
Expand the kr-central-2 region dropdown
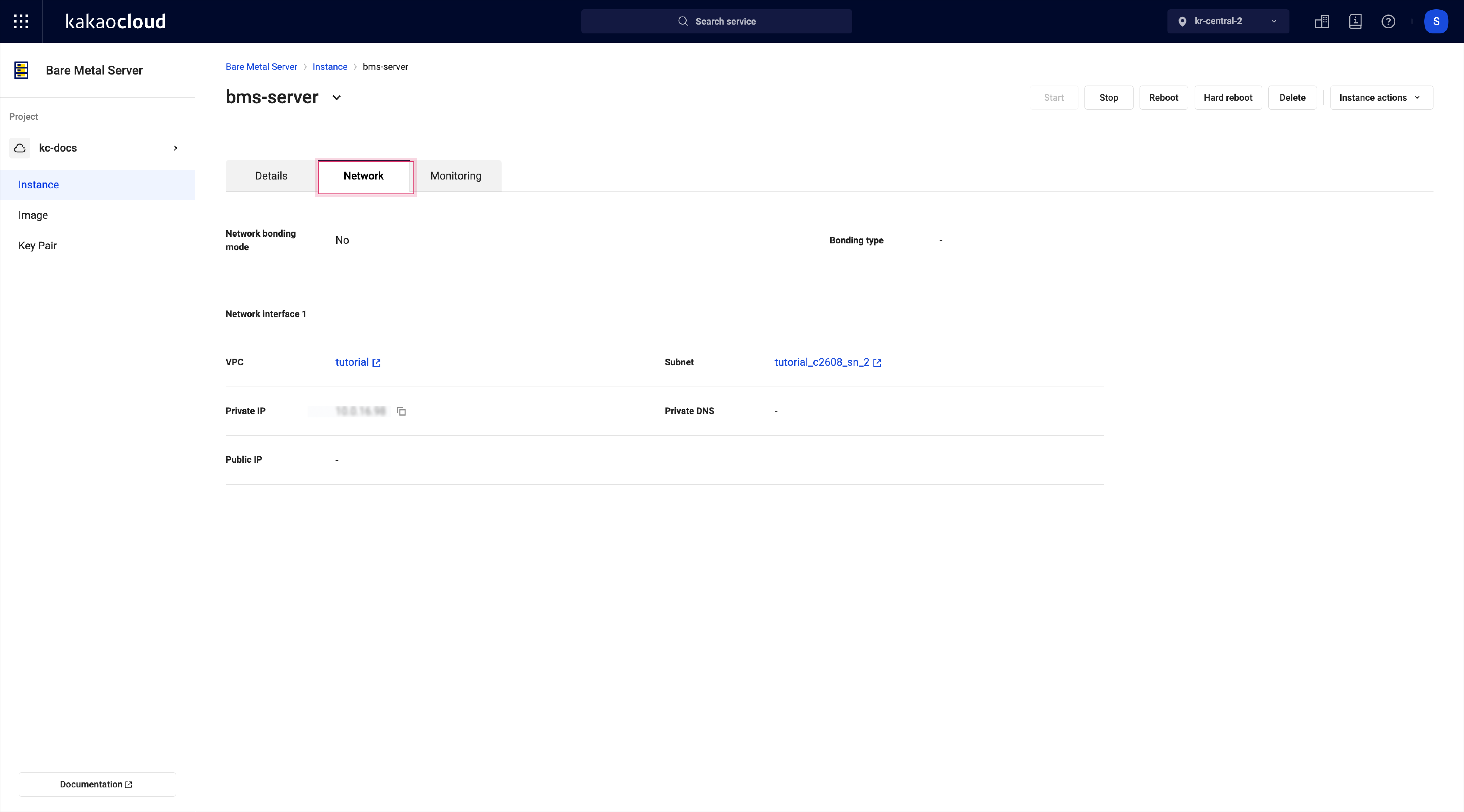1228,22
